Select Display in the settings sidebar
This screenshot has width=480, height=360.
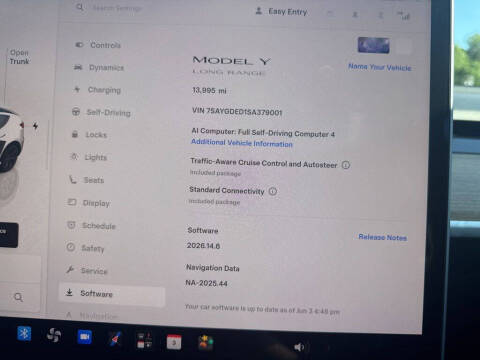tap(89, 203)
